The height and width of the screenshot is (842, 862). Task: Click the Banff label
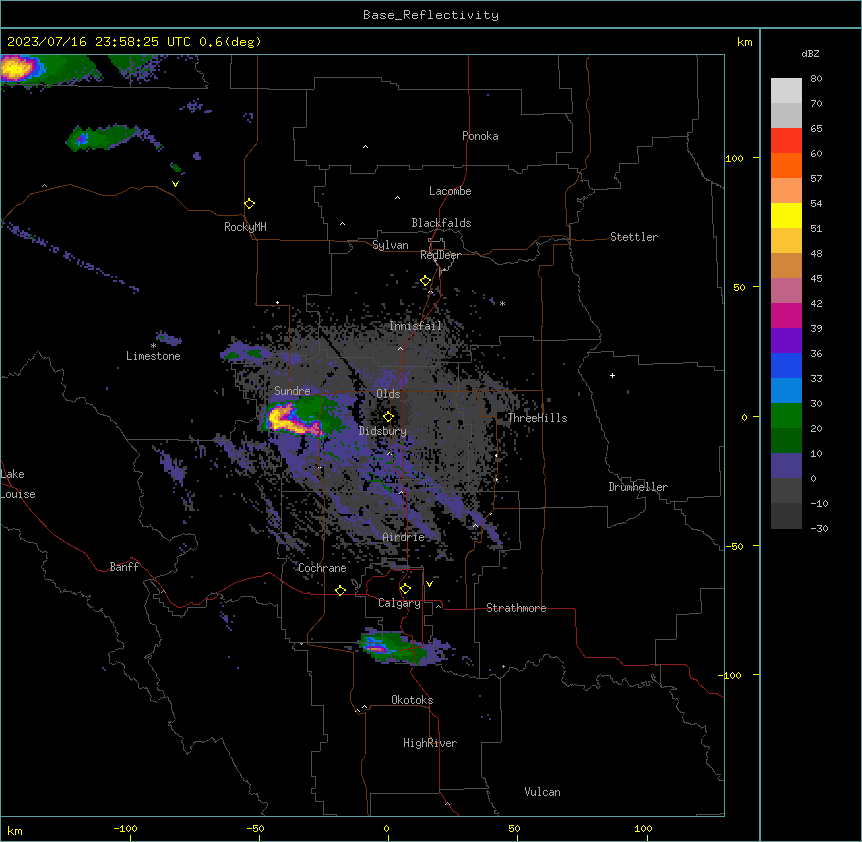point(124,567)
